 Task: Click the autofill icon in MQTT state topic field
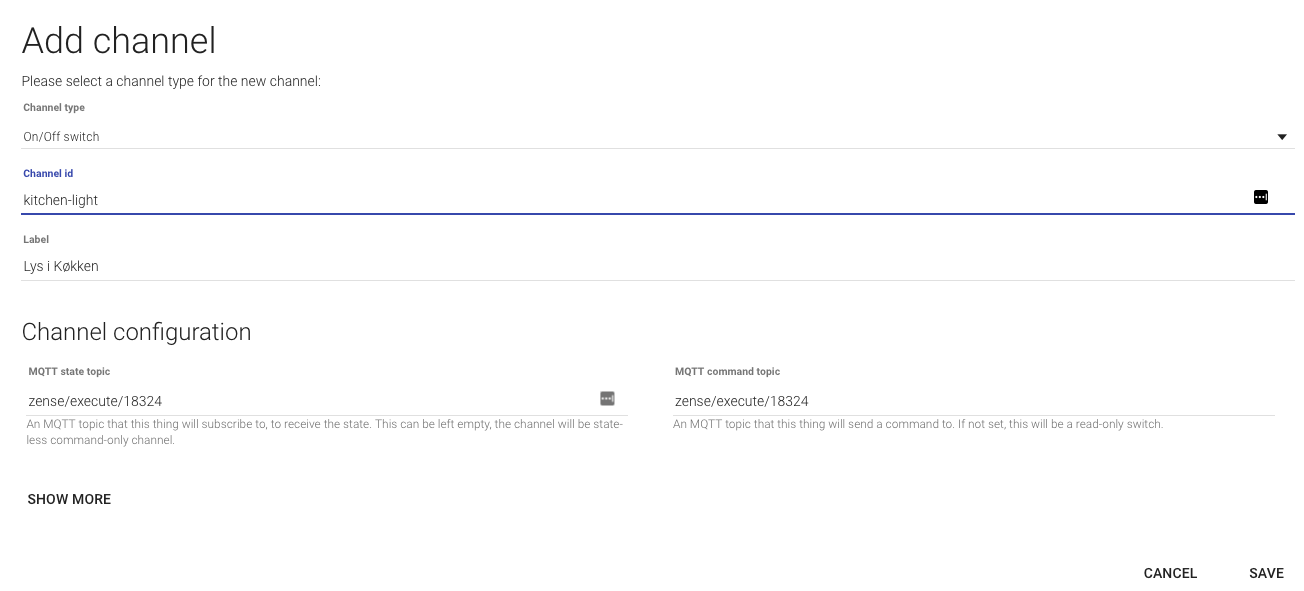tap(607, 399)
